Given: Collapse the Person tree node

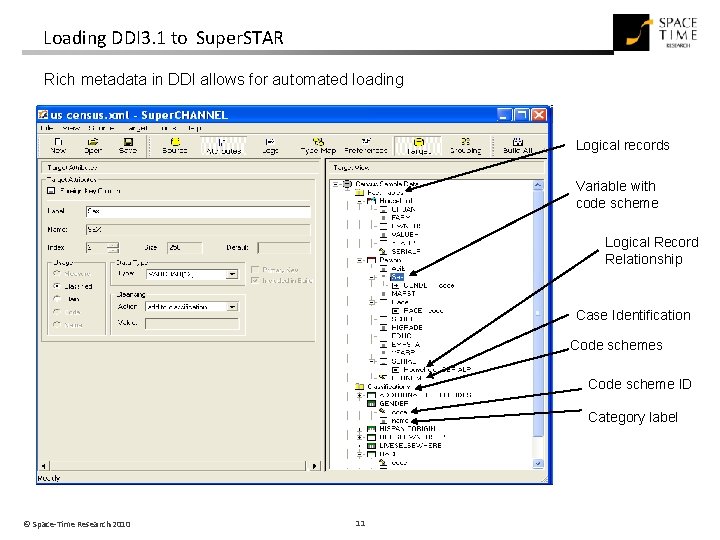Looking at the screenshot, I should click(x=360, y=260).
